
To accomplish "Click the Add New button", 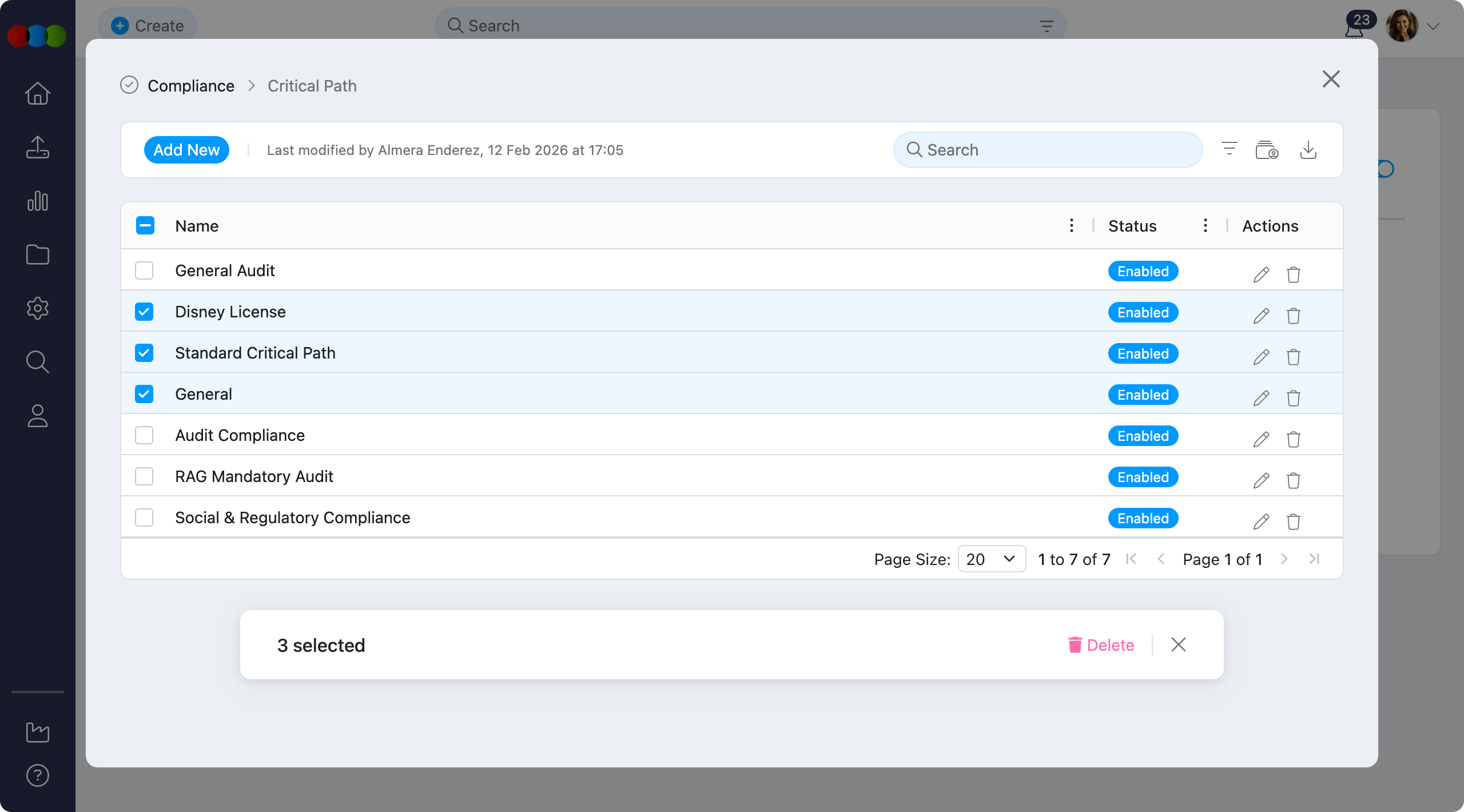I will click(186, 149).
